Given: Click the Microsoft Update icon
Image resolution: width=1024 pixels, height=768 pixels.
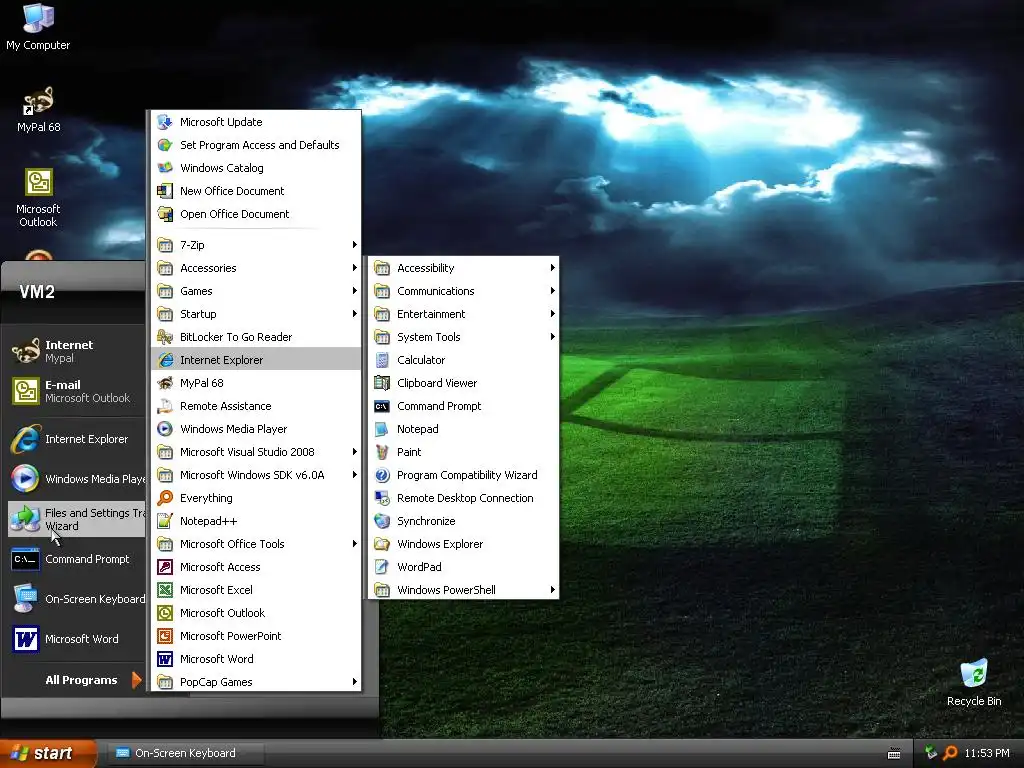Looking at the screenshot, I should tap(165, 121).
